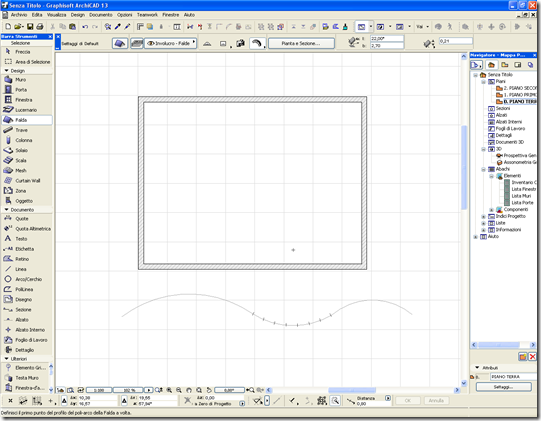Select the Muro wall tool

point(27,79)
